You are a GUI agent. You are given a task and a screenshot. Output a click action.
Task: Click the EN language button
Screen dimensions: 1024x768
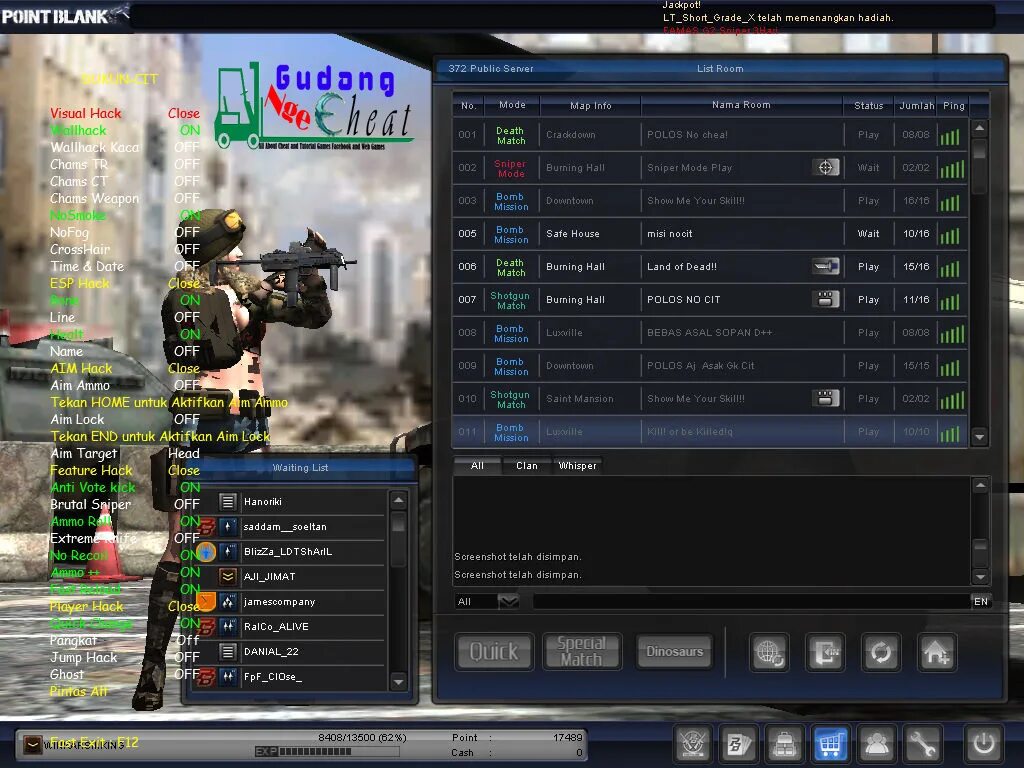tap(981, 601)
